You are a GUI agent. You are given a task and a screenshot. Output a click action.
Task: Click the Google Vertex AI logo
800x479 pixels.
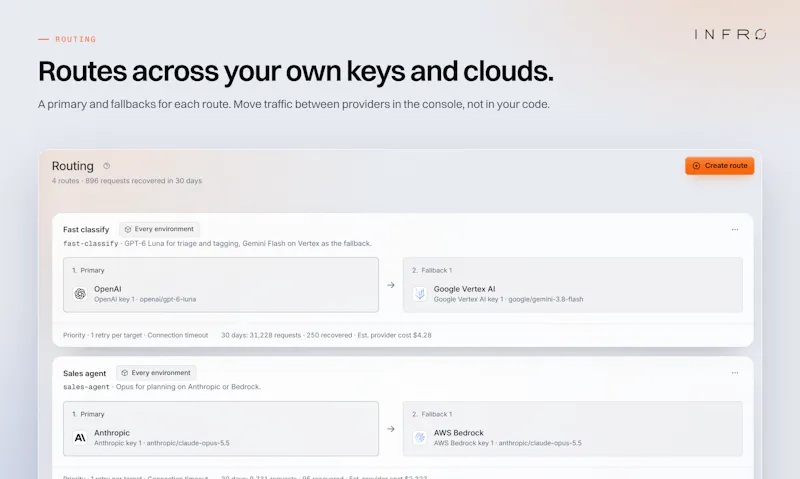(420, 293)
